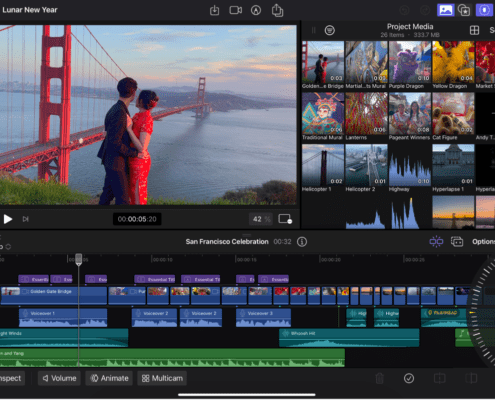Toggle timeline snapping icon
Image resolution: width=495 pixels, height=400 pixels.
(x=436, y=241)
